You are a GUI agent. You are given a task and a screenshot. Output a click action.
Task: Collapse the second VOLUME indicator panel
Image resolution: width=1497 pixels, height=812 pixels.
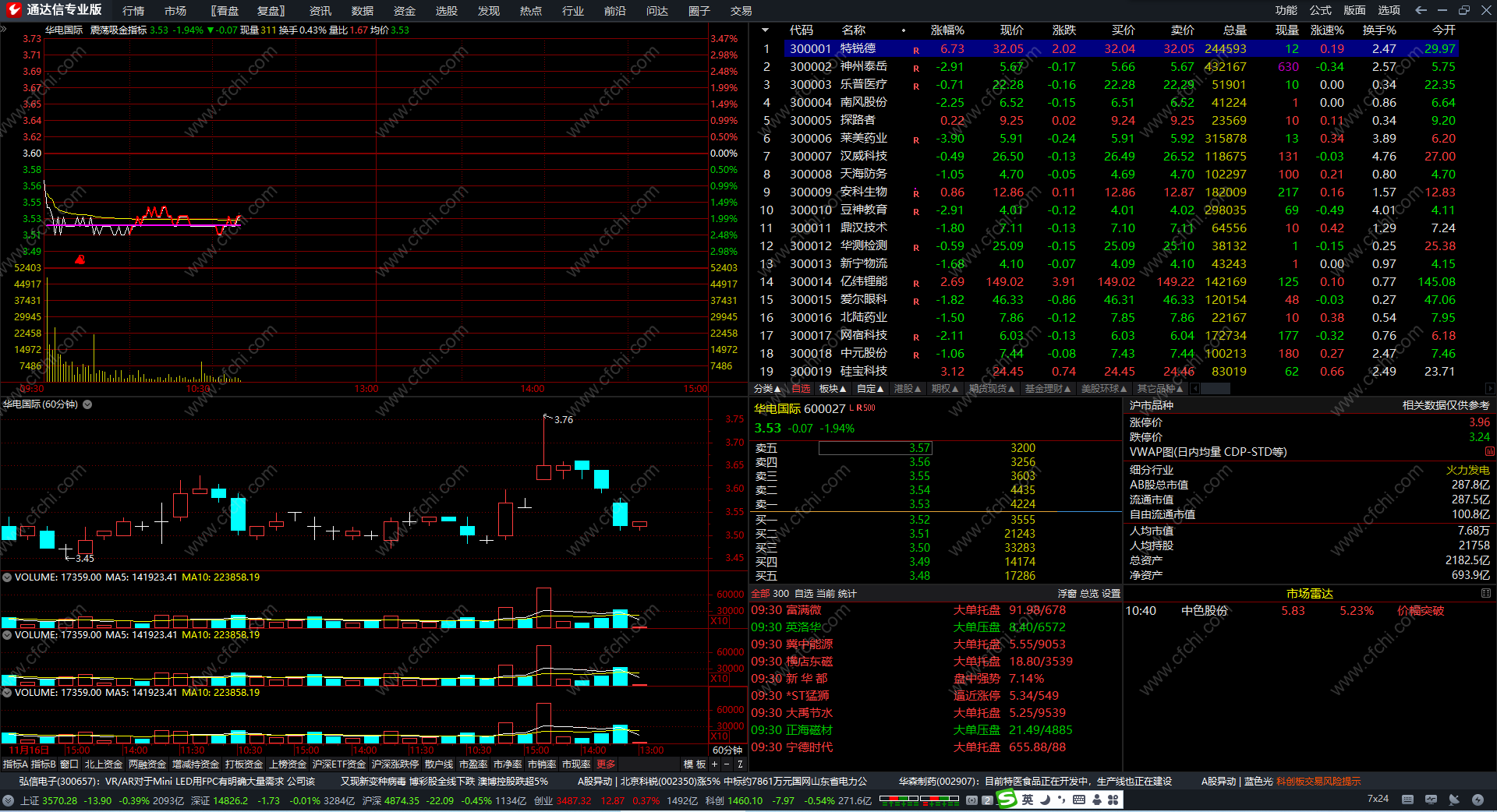7,635
